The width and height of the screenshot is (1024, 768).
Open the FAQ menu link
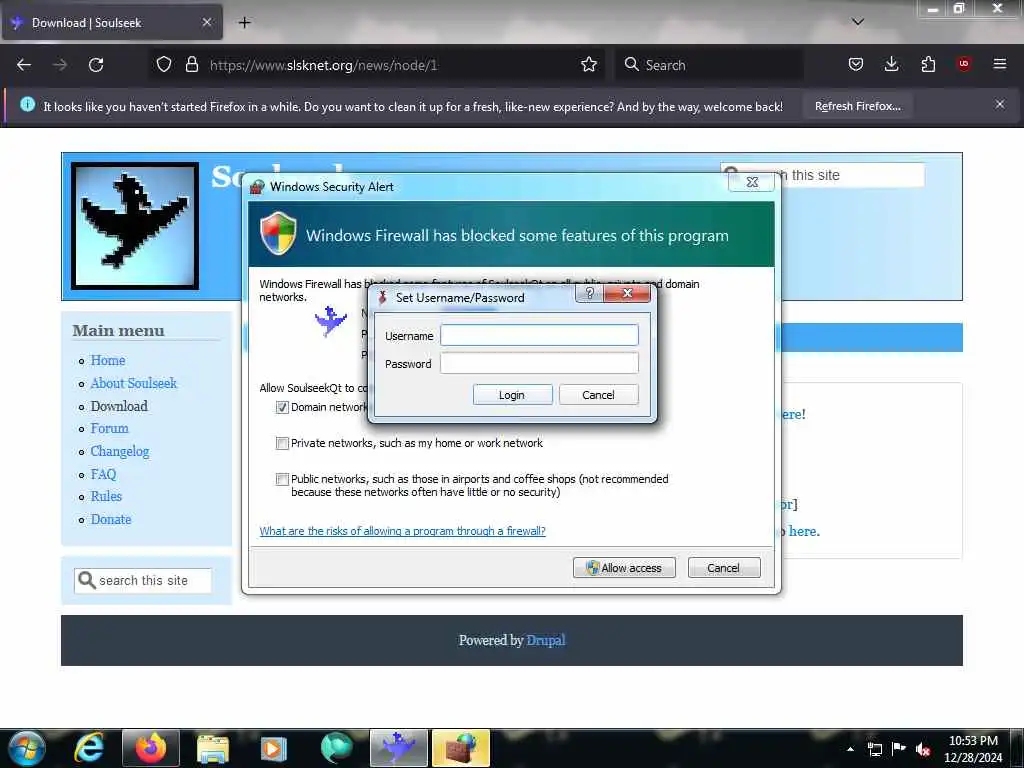tap(103, 474)
